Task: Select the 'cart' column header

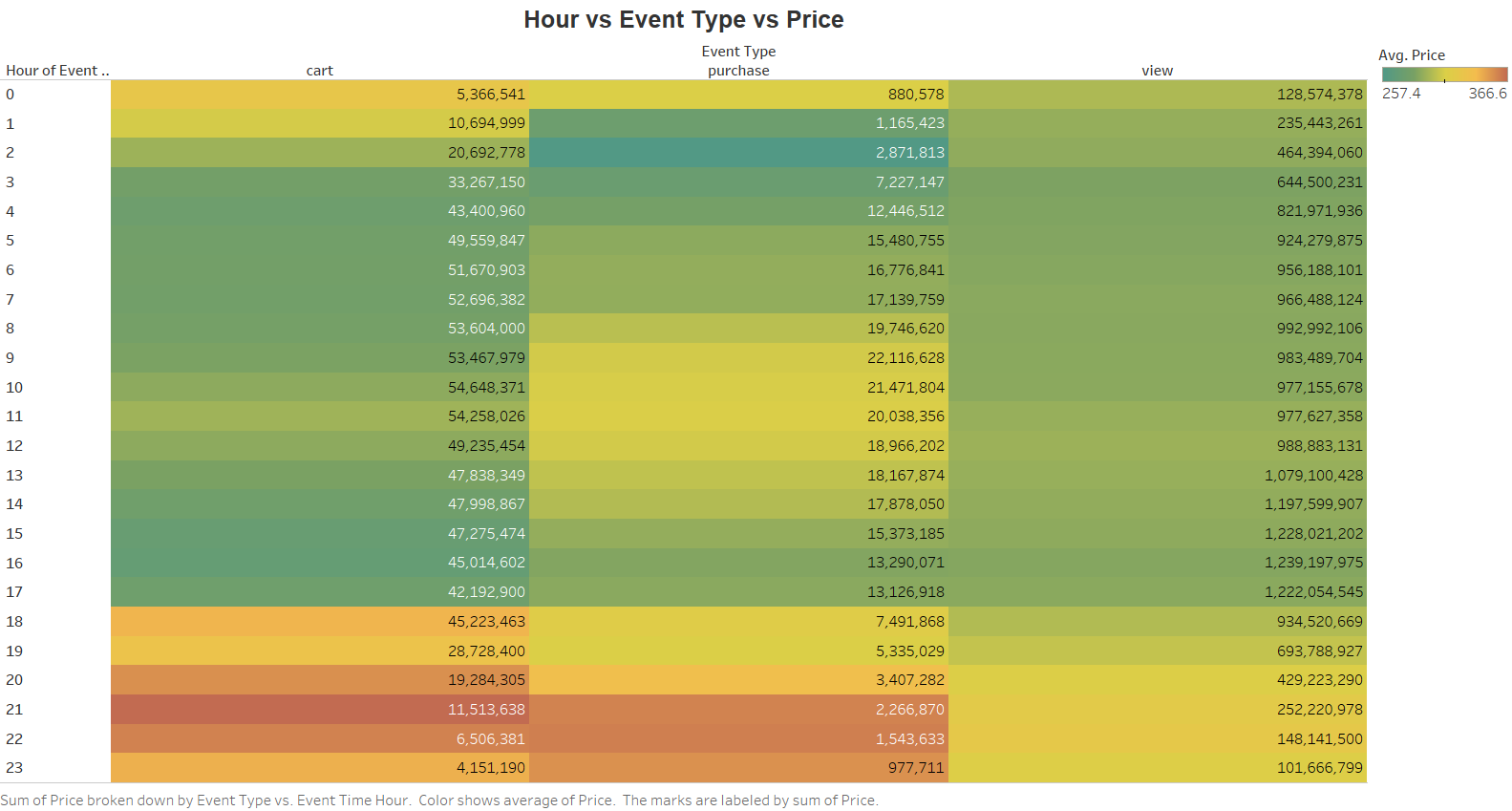Action: pos(319,71)
